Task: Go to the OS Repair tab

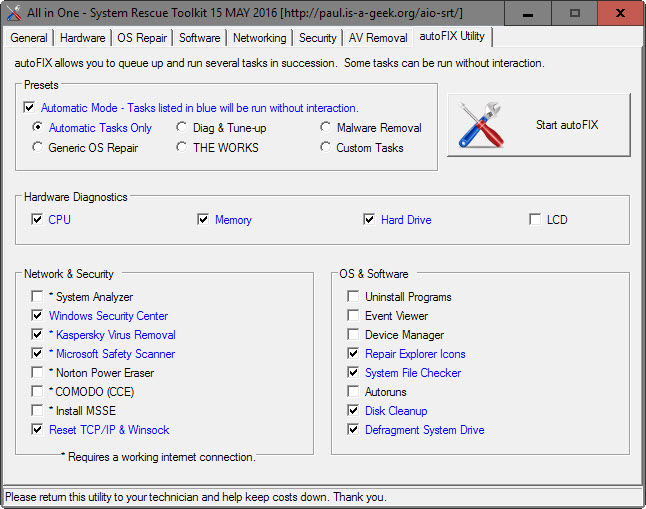Action: [142, 38]
